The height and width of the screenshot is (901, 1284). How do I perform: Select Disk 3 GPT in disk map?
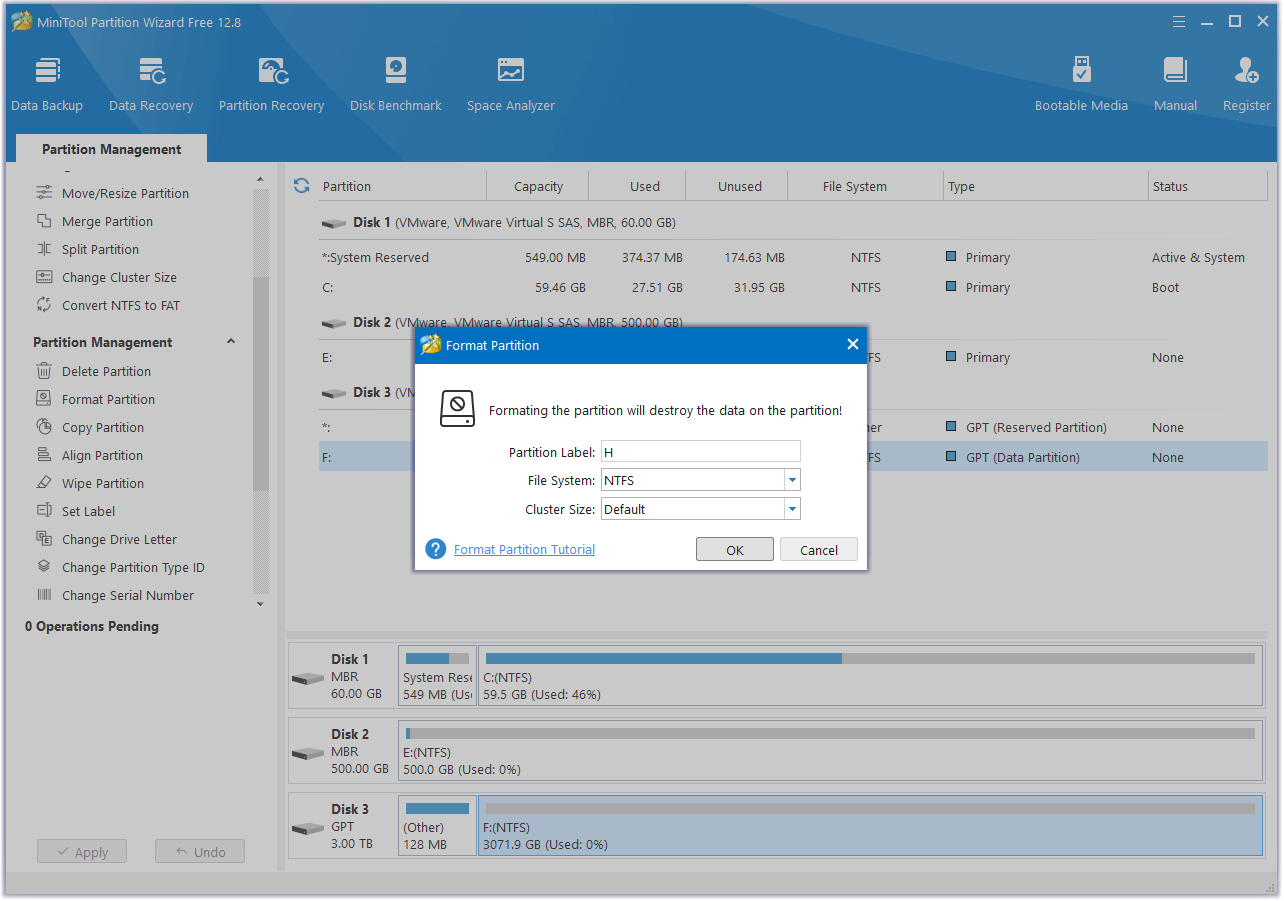point(343,825)
